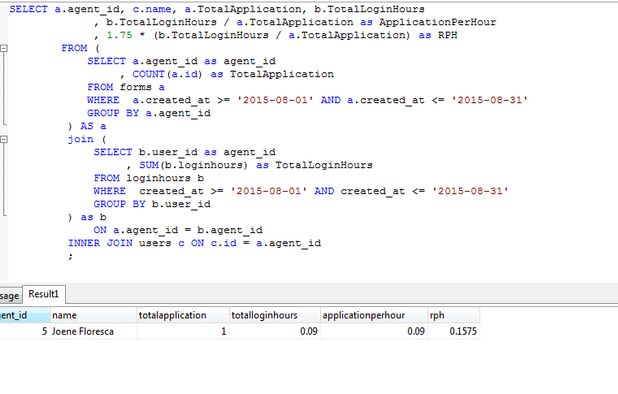Click the first SELECT a.agent_id, c.name line

click(217, 9)
